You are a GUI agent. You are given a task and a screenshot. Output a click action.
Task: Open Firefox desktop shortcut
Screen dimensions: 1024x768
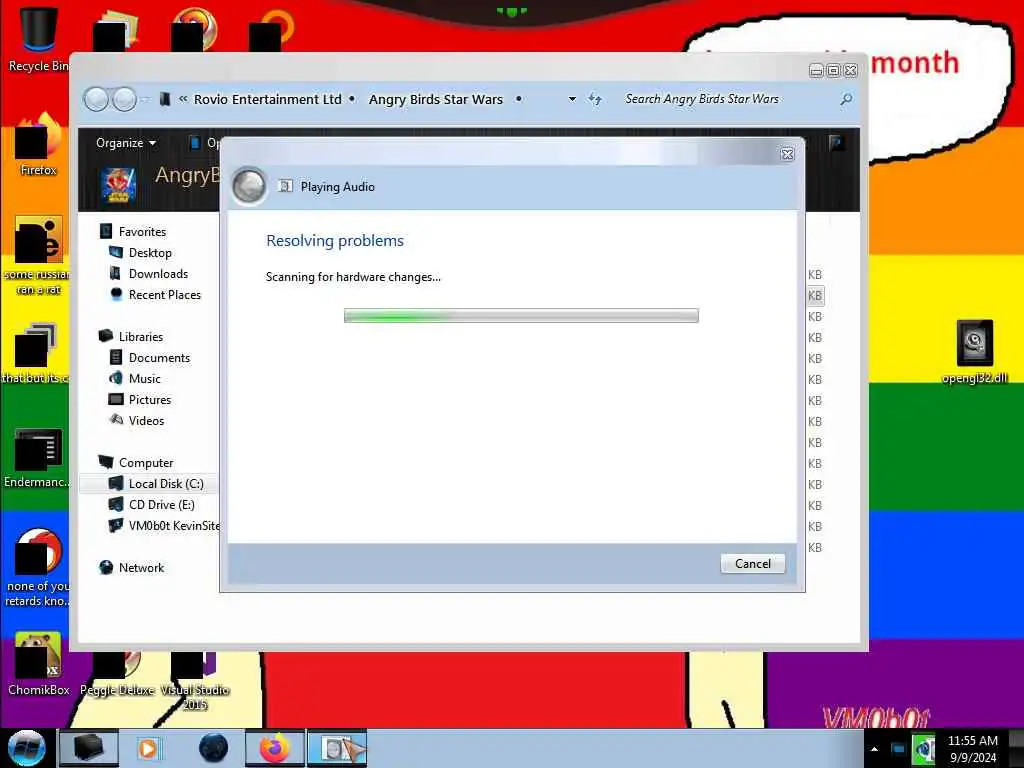(x=38, y=145)
